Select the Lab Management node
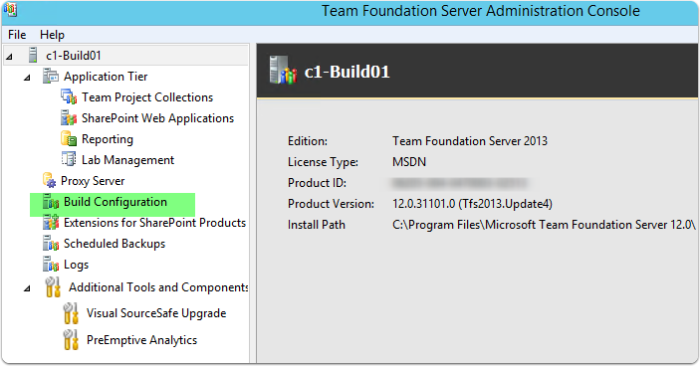The height and width of the screenshot is (366, 700). point(128,160)
